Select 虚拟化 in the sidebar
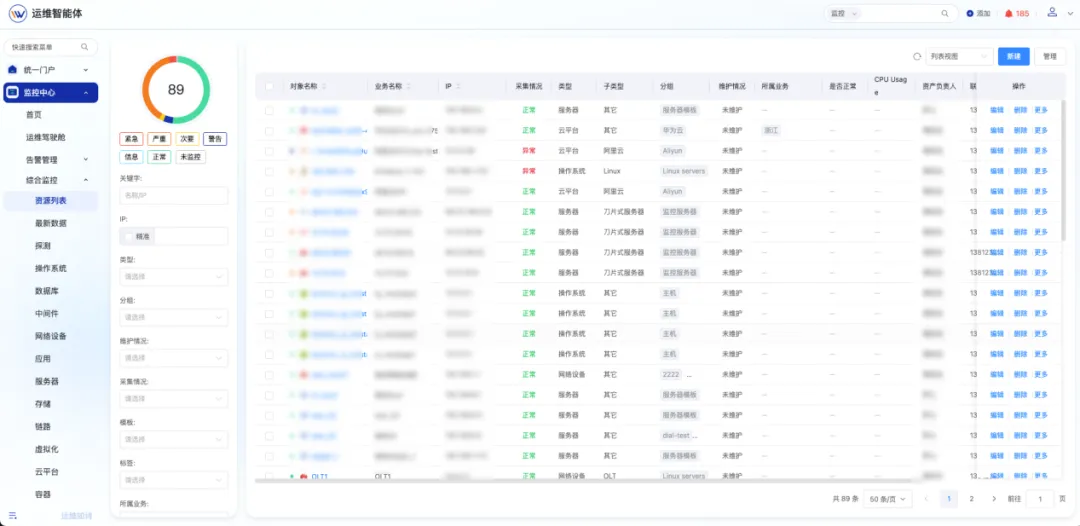Screen dimensions: 1080x526 pyautogui.click(x=46, y=449)
